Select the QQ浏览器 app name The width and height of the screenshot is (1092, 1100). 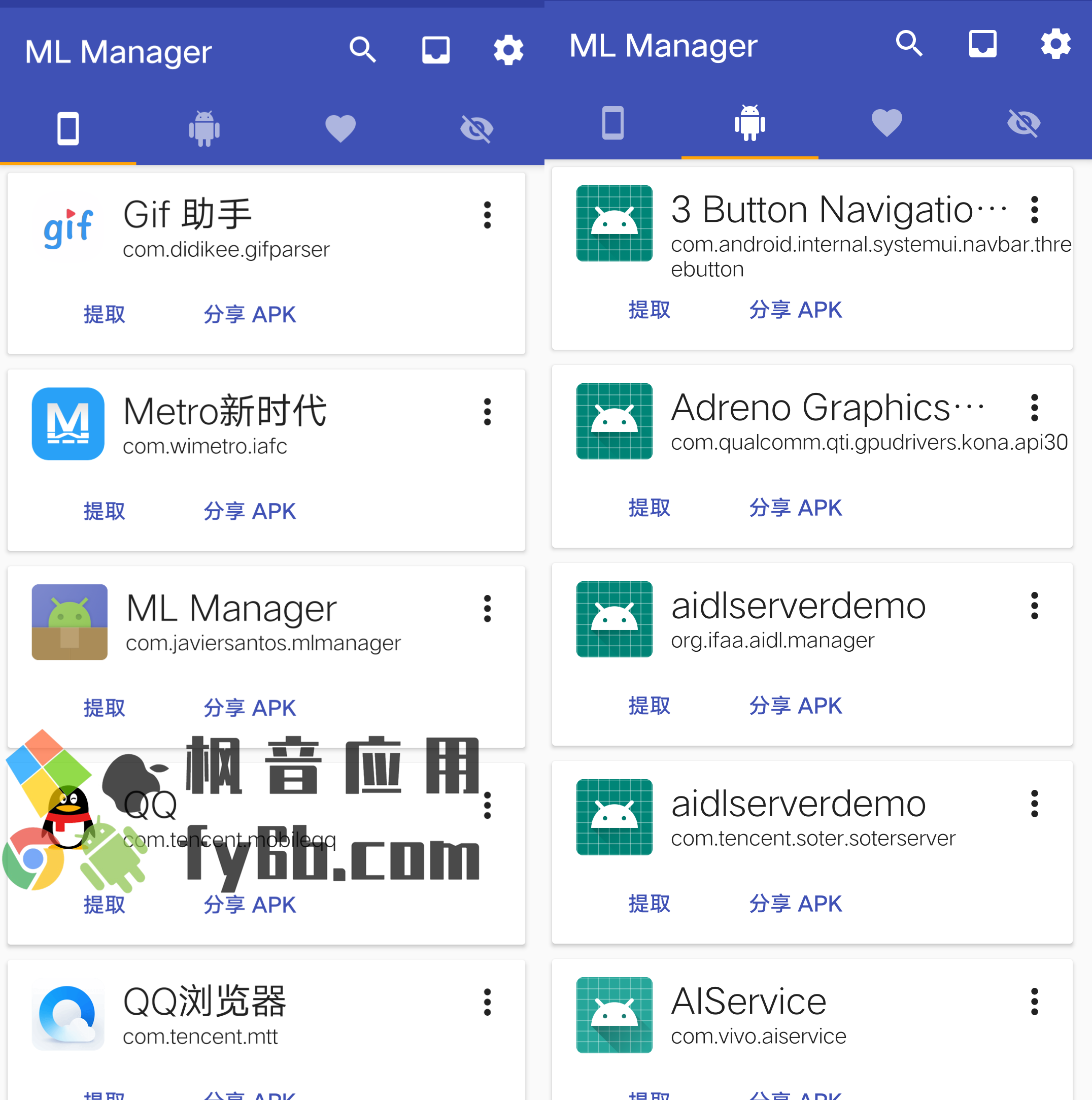point(204,1001)
